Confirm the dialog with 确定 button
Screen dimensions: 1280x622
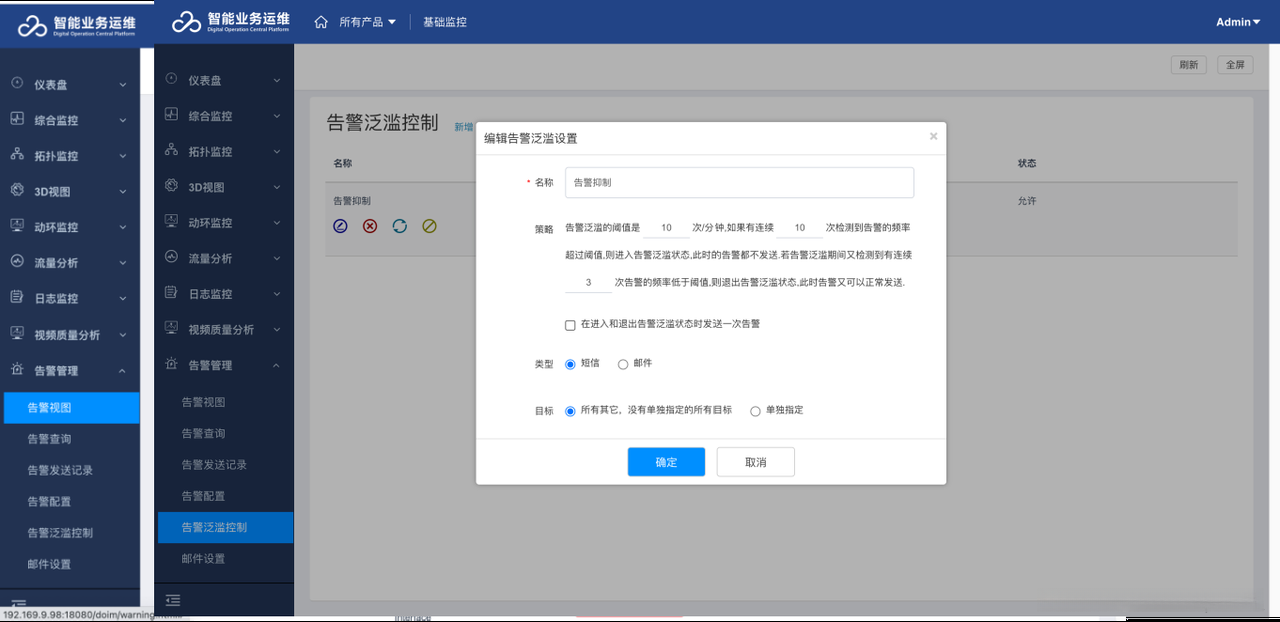[x=666, y=461]
